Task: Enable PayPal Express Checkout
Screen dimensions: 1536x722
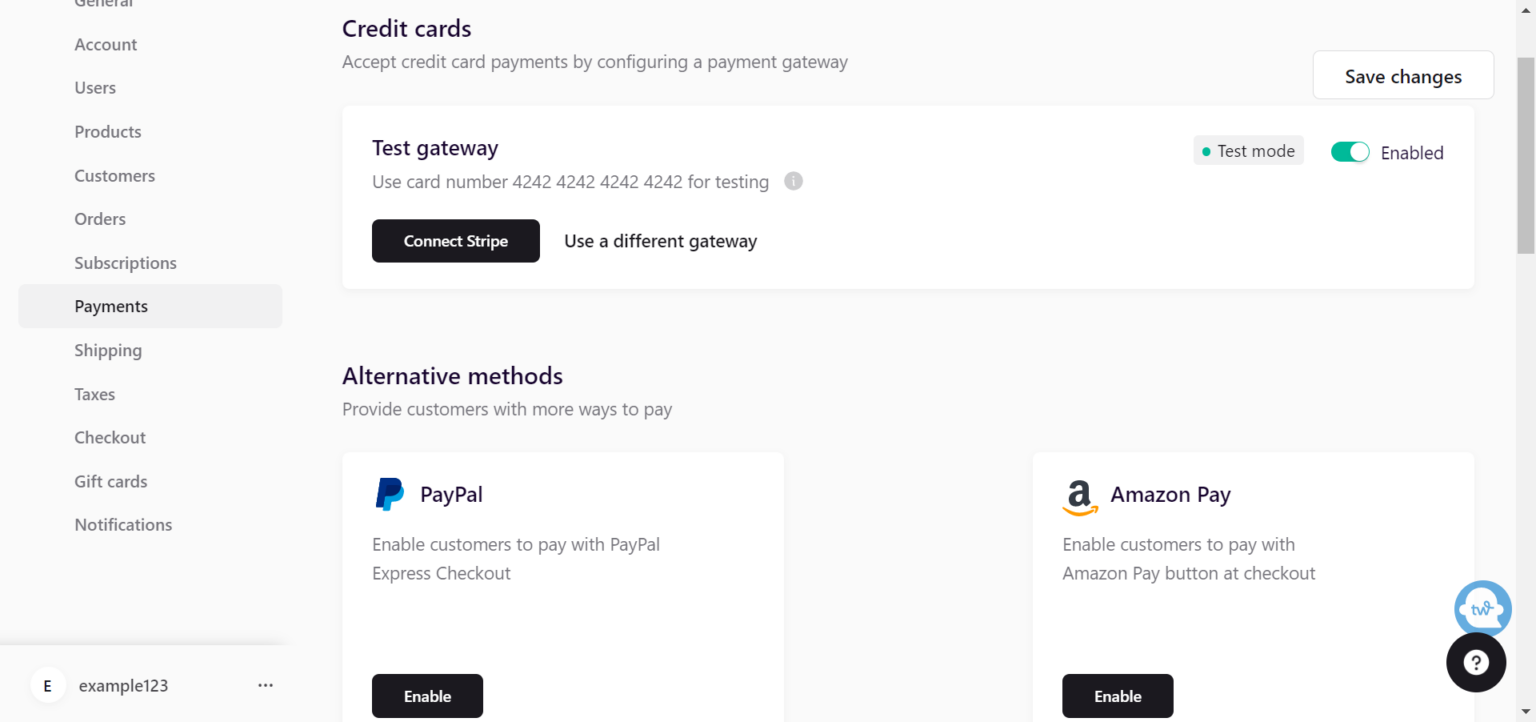Action: 427,696
